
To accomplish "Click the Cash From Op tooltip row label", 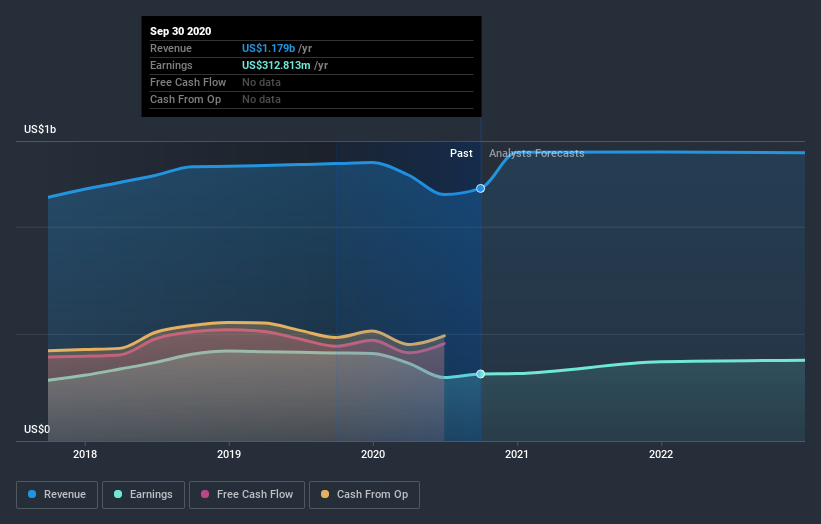I will tap(185, 99).
